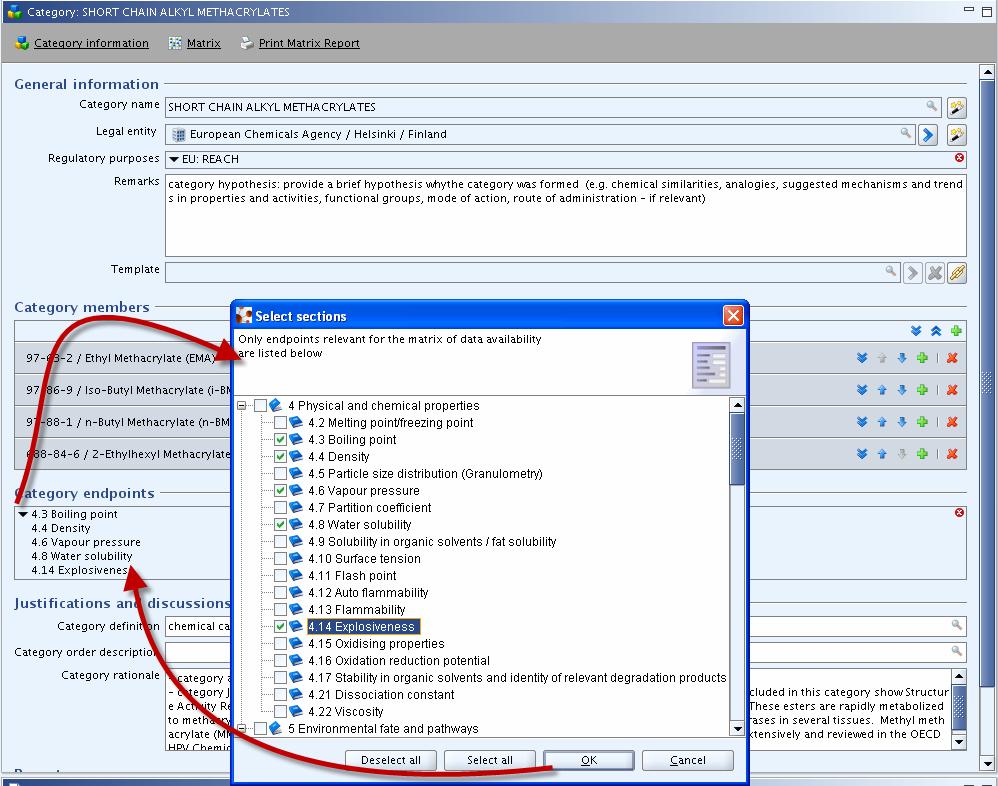
Task: Delete the n-Butyl Methacrylate member
Action: [x=952, y=421]
